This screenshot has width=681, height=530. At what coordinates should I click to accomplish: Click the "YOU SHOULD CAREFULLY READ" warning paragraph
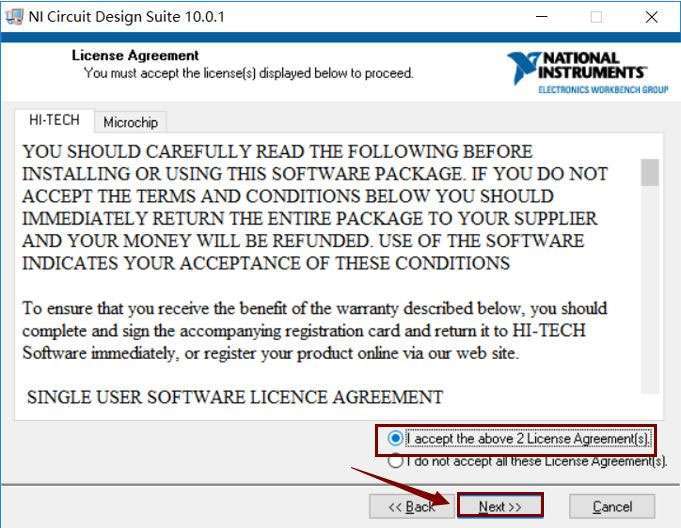(x=315, y=208)
